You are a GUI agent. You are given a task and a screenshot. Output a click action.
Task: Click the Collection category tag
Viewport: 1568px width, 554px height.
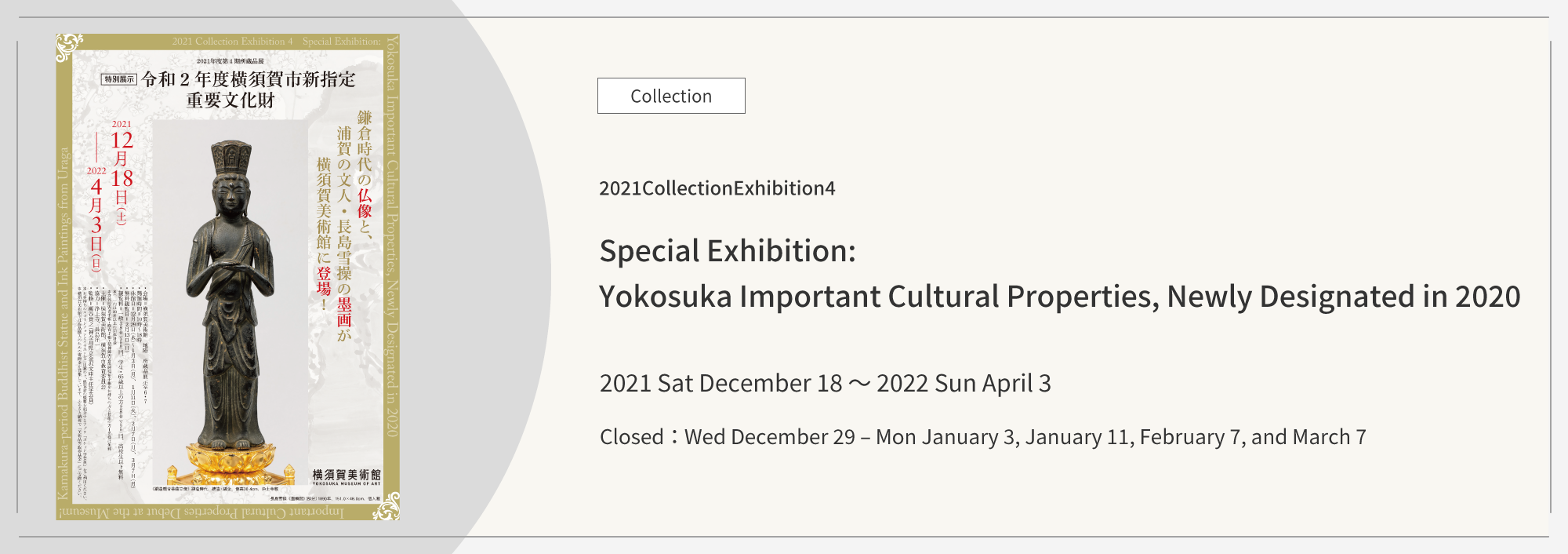click(x=671, y=96)
